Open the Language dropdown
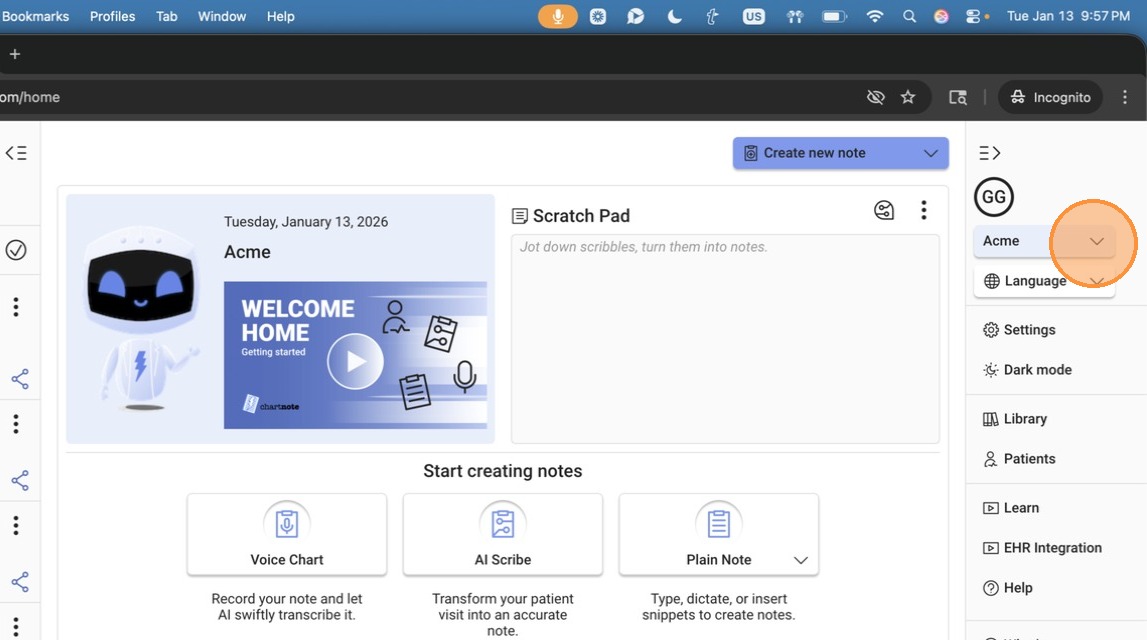The width and height of the screenshot is (1147, 640). point(1044,281)
